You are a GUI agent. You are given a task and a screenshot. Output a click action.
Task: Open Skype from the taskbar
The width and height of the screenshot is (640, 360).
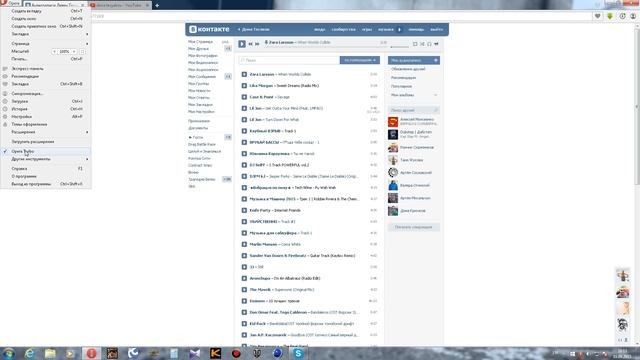(298, 353)
